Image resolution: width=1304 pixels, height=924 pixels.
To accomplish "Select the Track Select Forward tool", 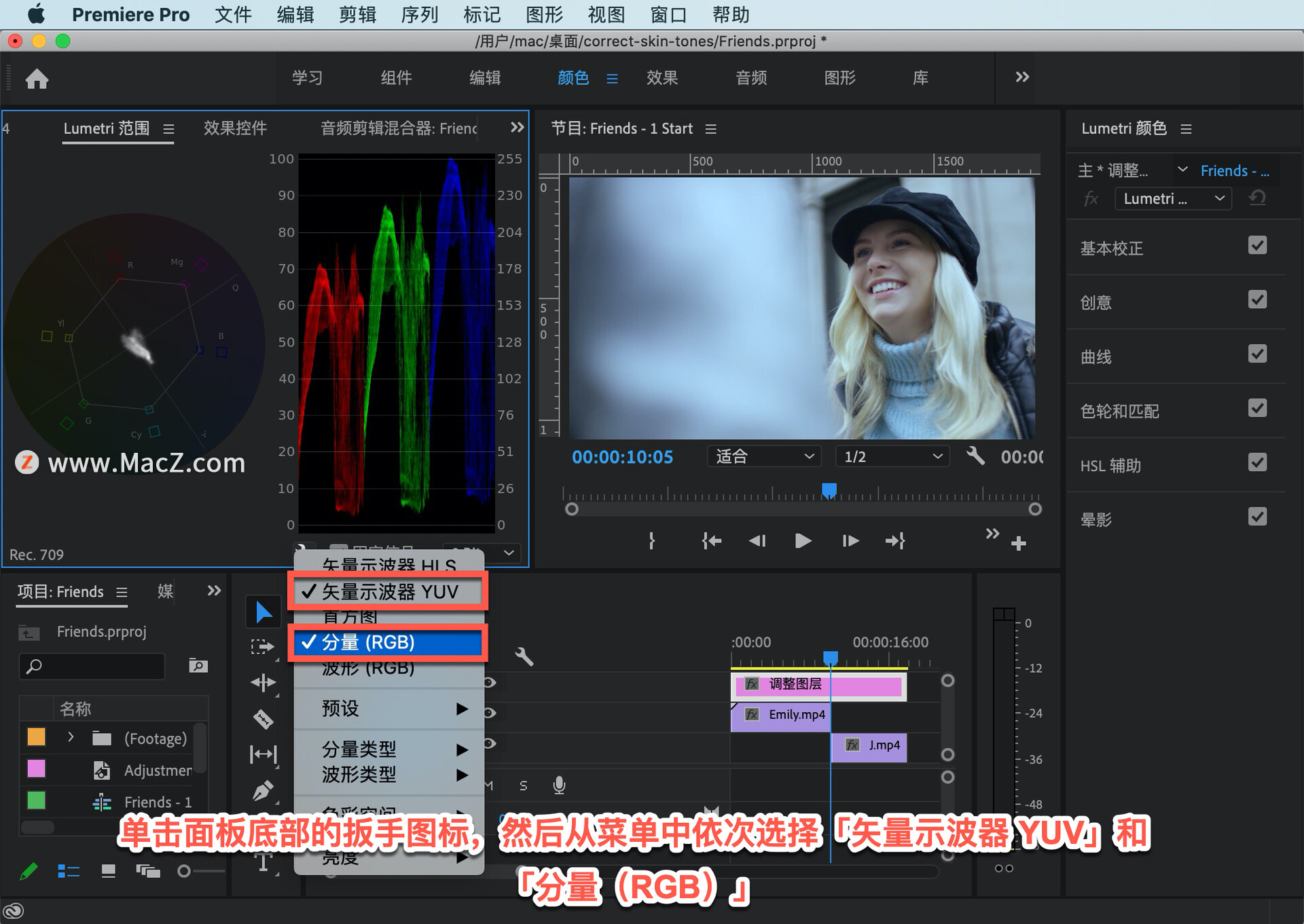I will tap(264, 646).
